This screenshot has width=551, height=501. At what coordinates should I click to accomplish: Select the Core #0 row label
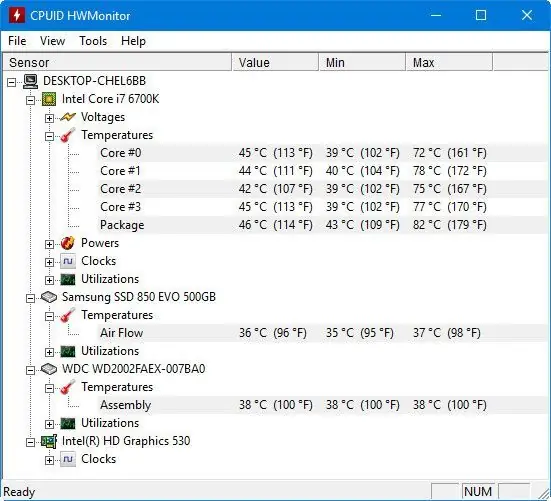coord(121,153)
